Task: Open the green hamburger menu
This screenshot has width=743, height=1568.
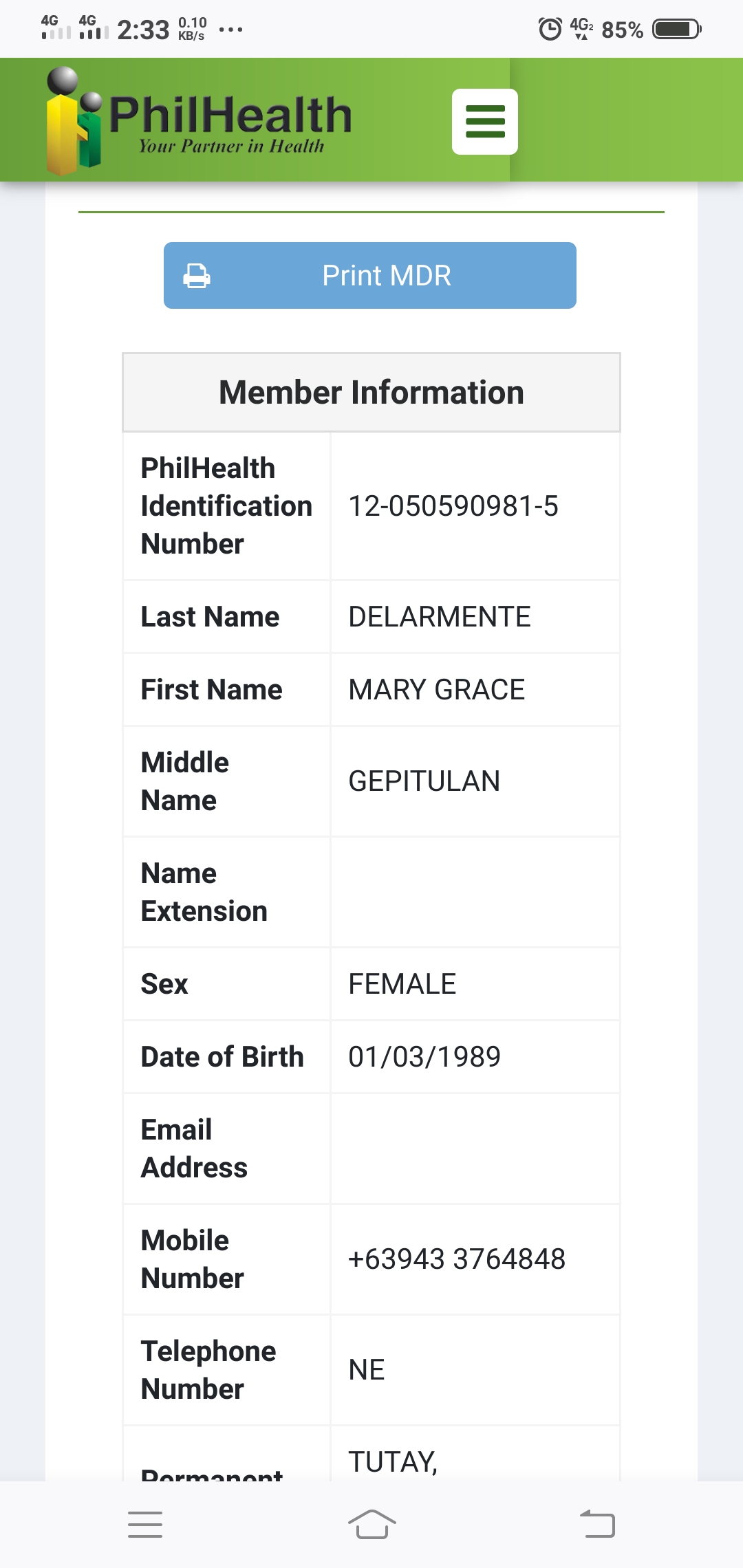Action: 485,122
